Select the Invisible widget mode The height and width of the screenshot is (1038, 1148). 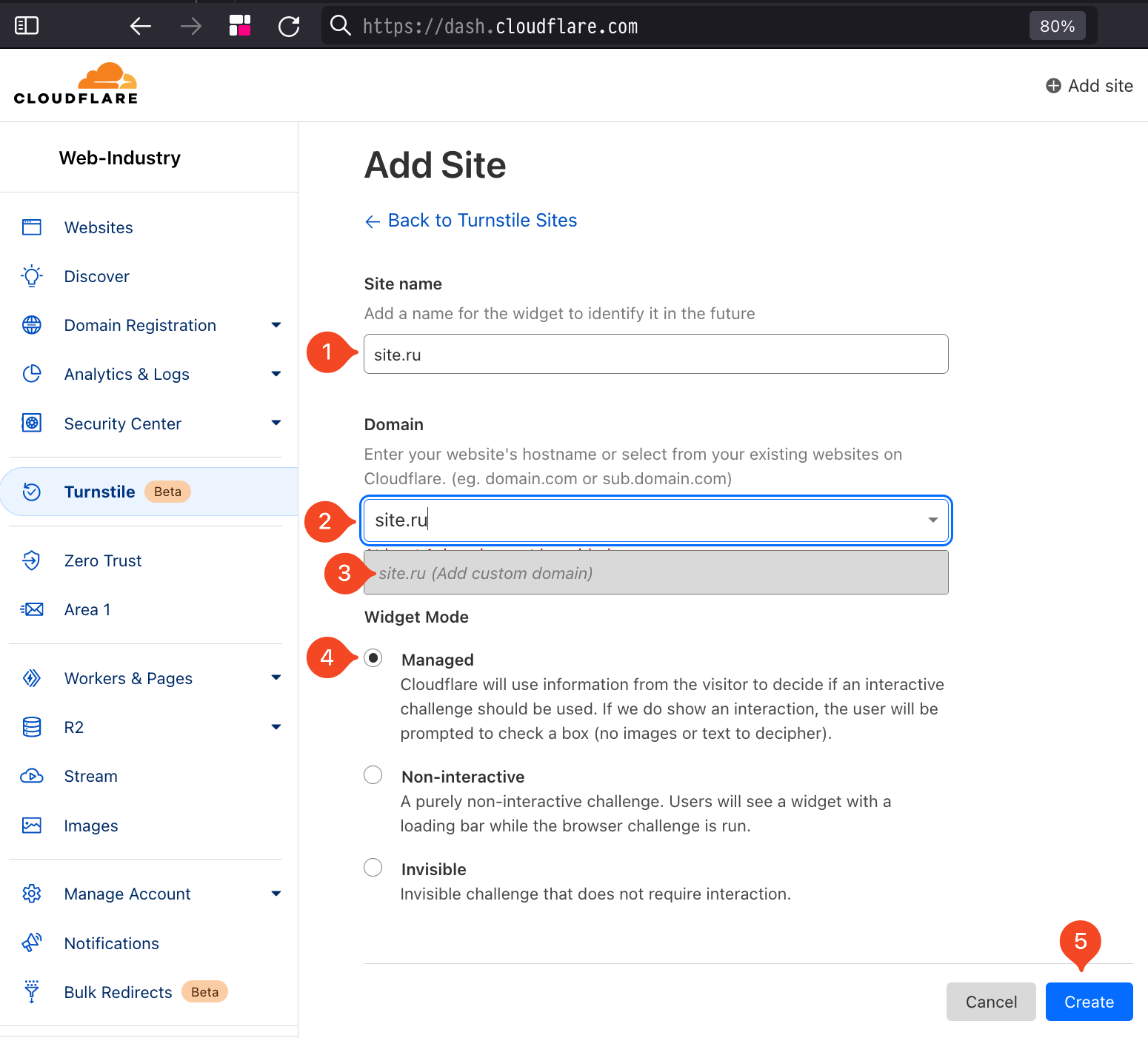coord(373,868)
